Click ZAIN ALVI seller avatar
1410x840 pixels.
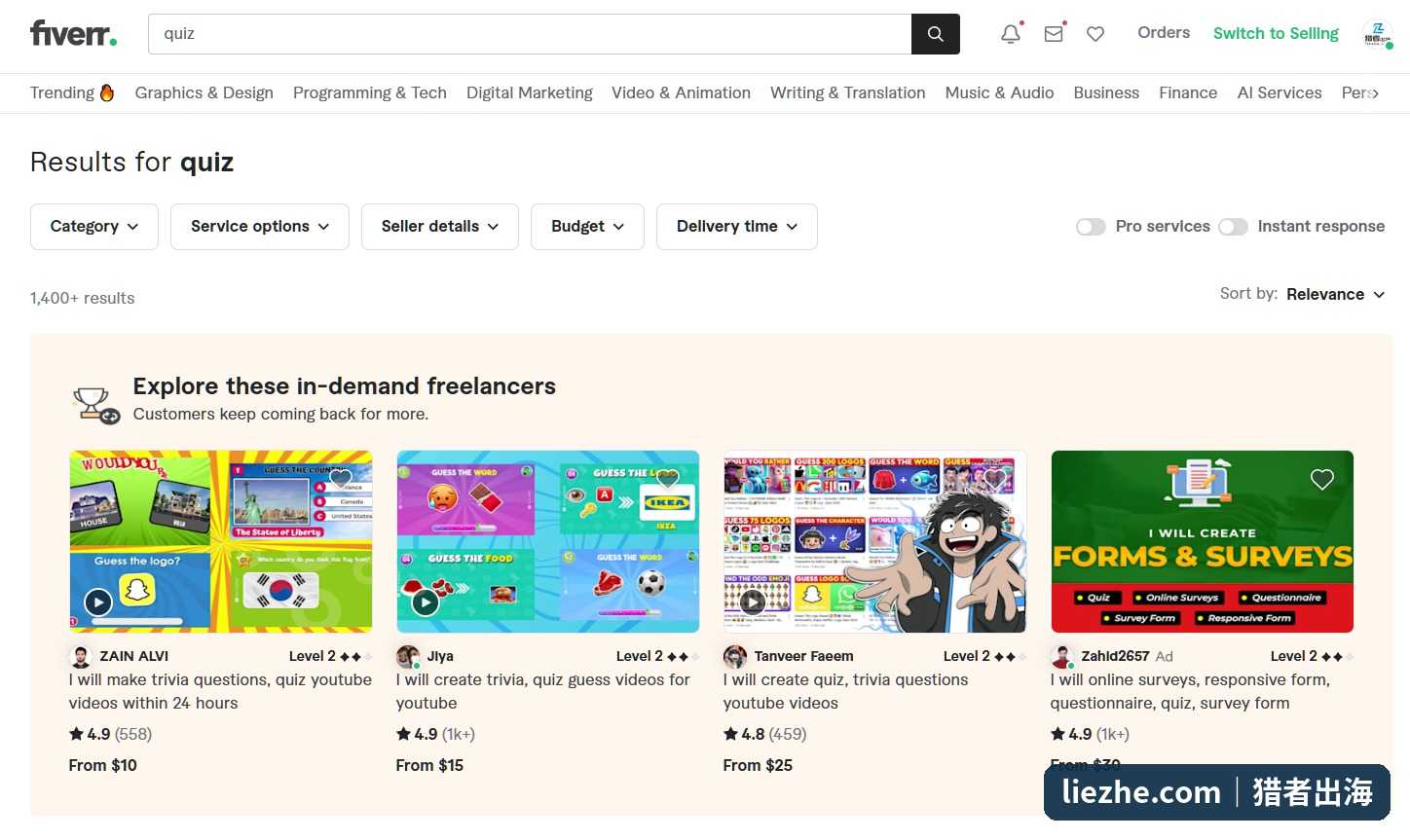(81, 656)
